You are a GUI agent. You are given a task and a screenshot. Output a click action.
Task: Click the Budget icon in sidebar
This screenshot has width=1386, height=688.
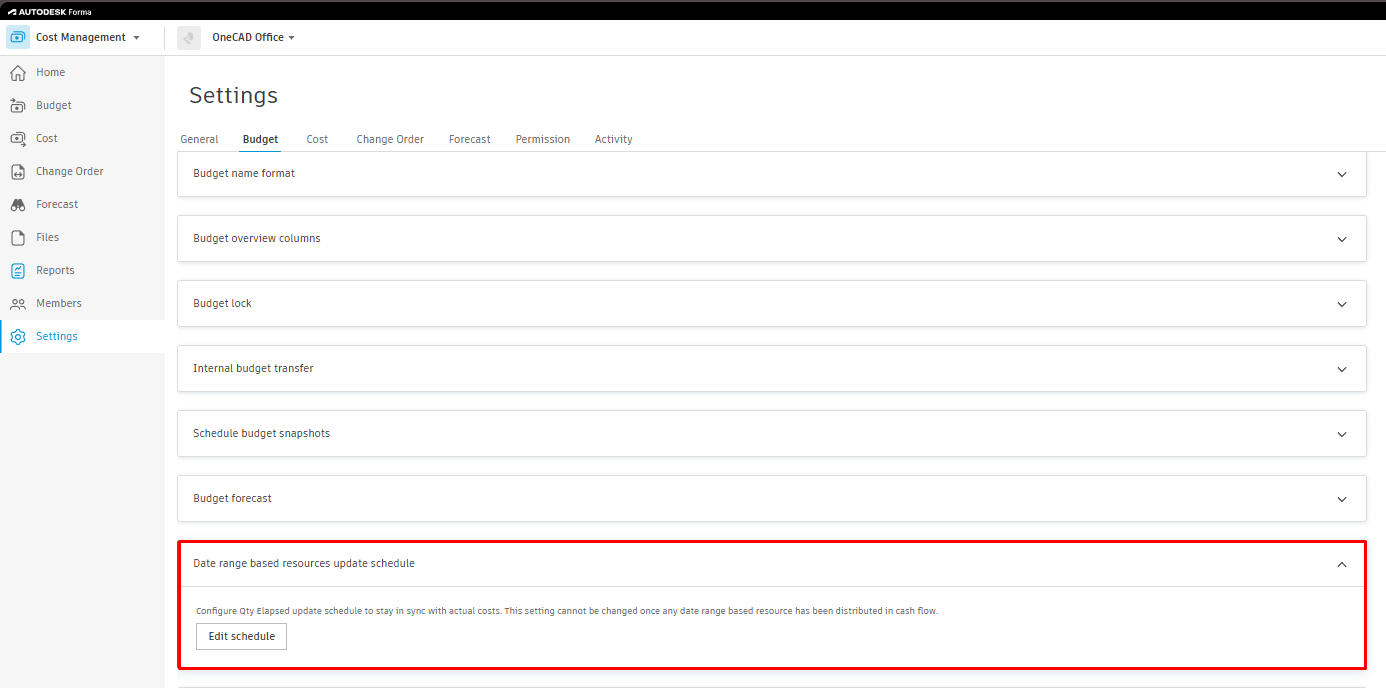17,106
